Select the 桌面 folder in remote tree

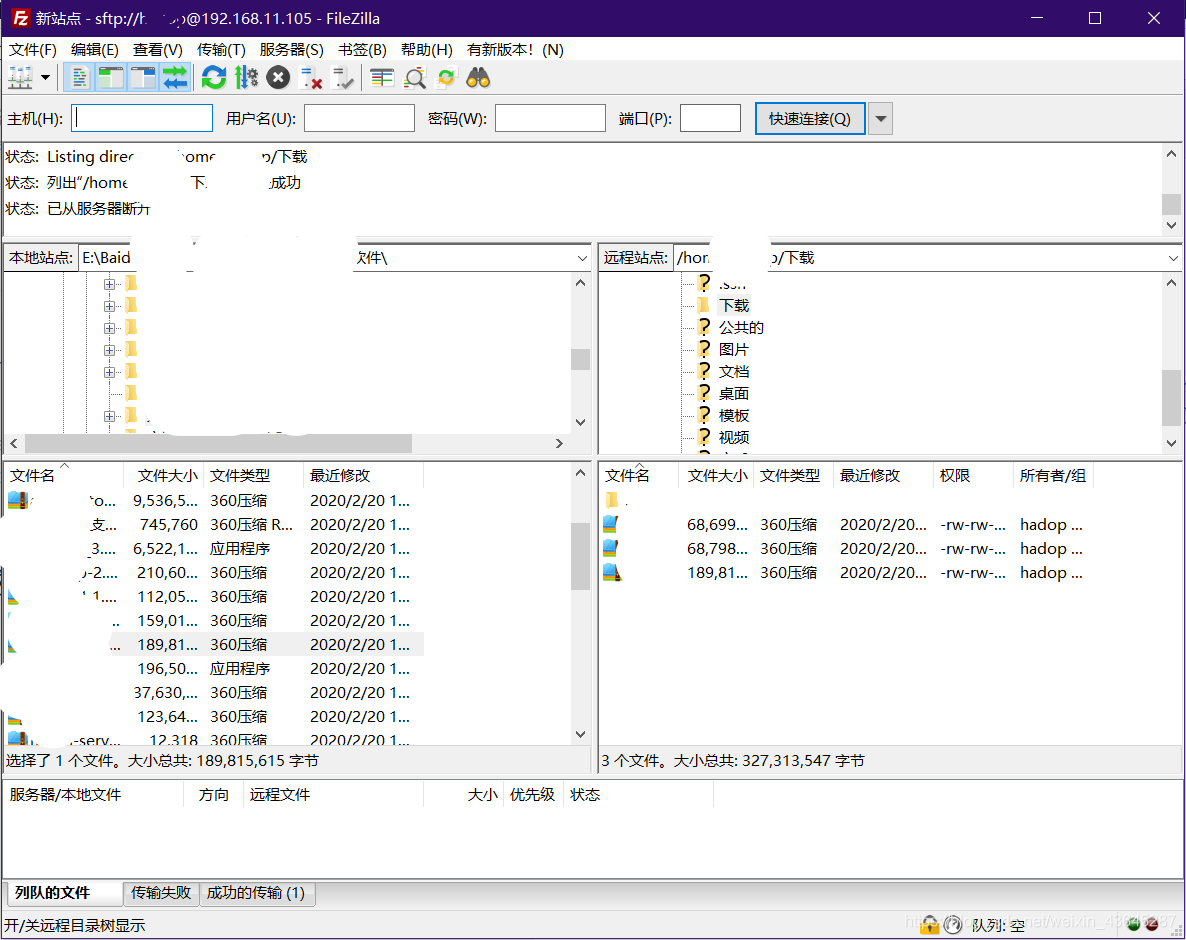click(733, 393)
